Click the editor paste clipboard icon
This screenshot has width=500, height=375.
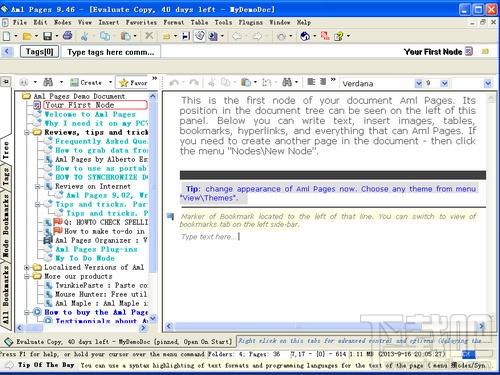(246, 82)
